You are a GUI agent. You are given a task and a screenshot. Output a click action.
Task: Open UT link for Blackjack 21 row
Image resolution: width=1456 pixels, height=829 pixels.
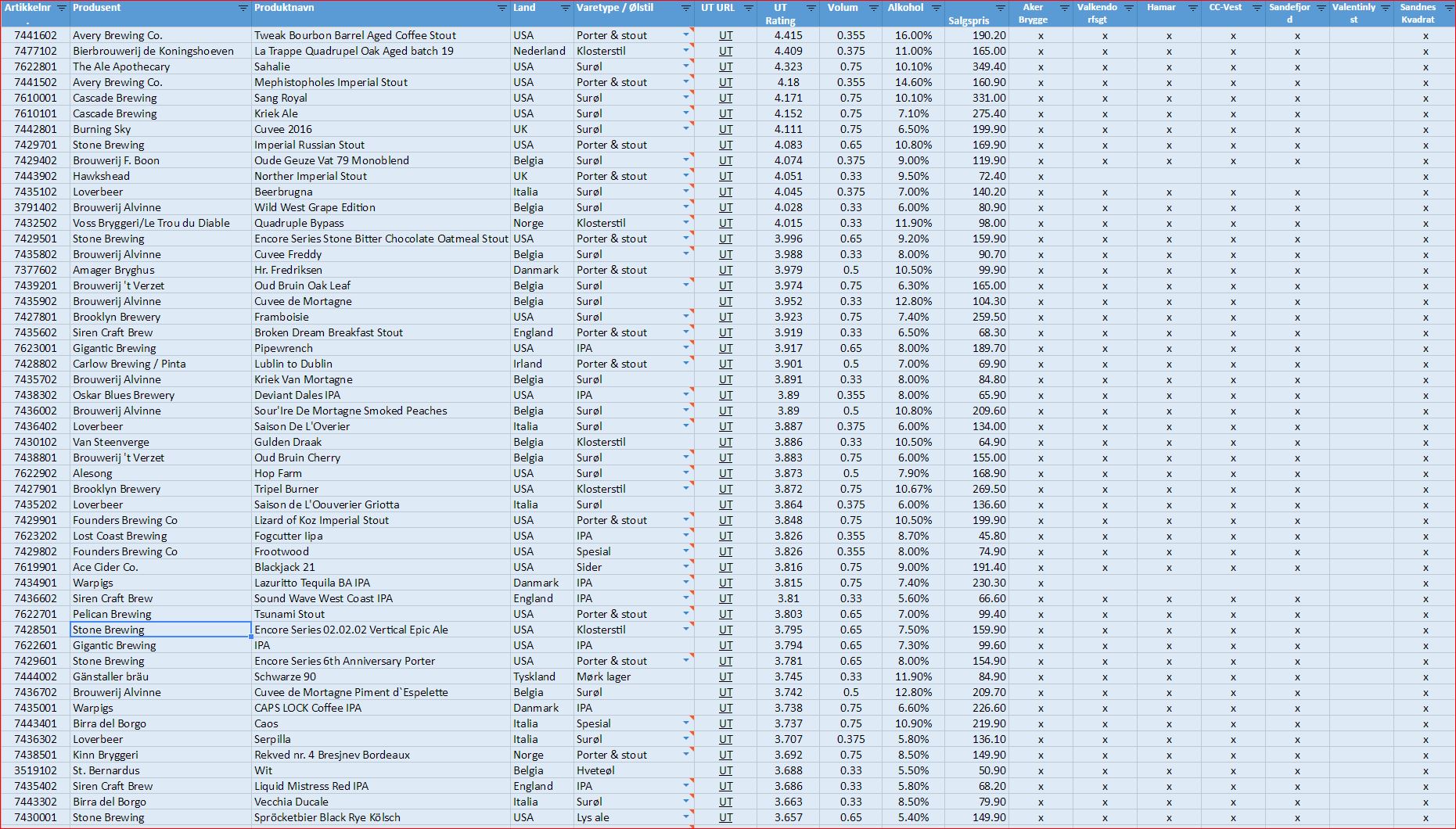click(726, 567)
